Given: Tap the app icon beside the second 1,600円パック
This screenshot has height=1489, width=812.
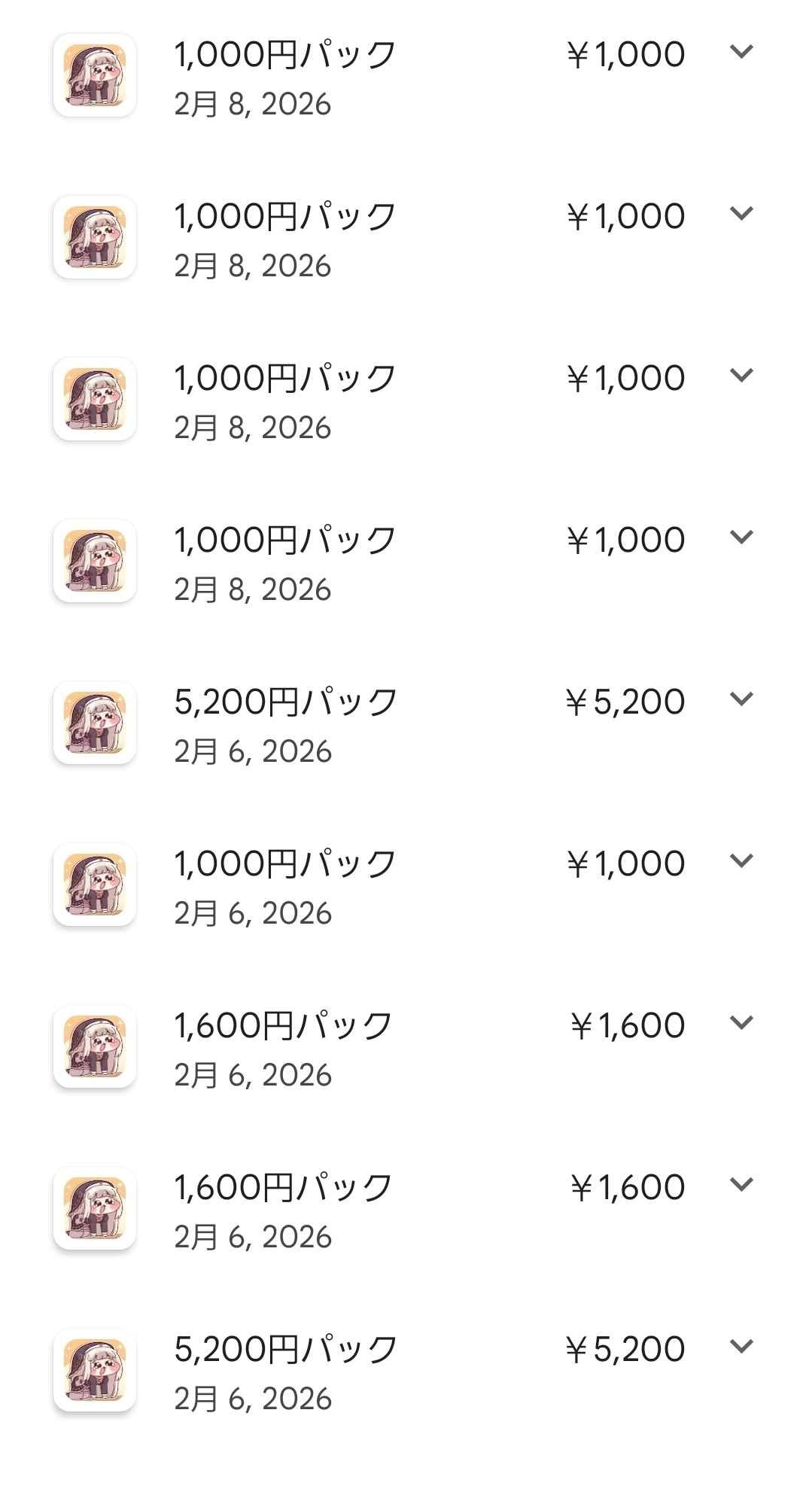Looking at the screenshot, I should click(x=95, y=1208).
